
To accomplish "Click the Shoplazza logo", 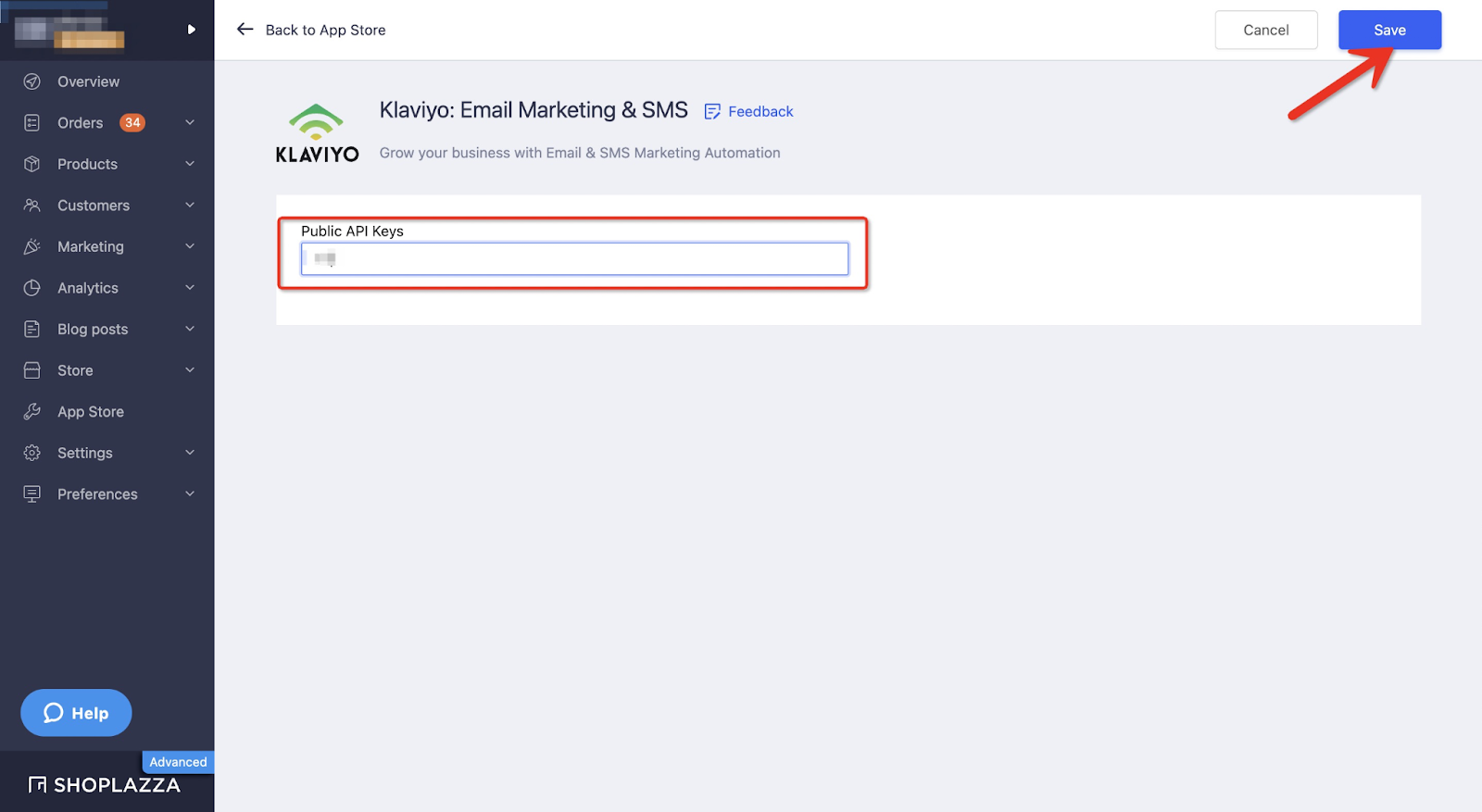I will tap(105, 785).
